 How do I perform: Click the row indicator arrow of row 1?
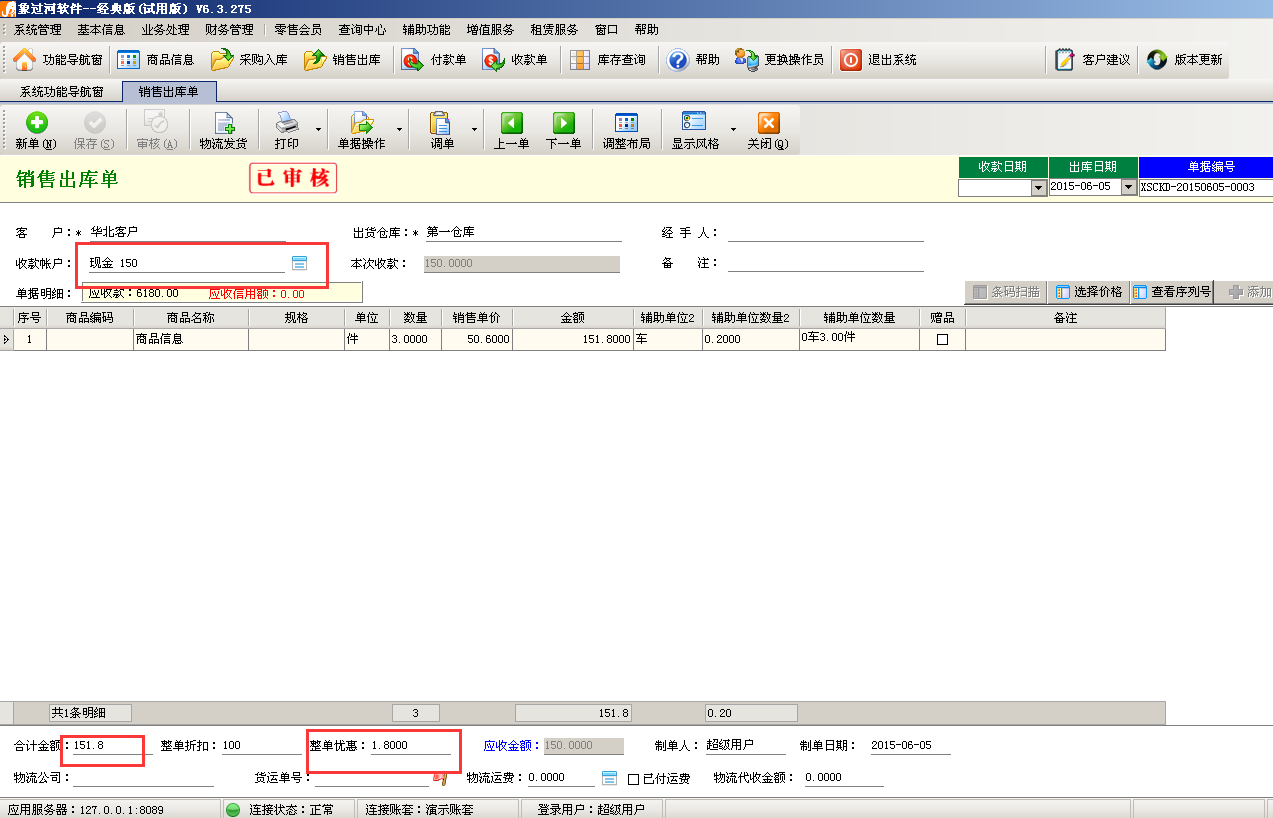point(7,339)
